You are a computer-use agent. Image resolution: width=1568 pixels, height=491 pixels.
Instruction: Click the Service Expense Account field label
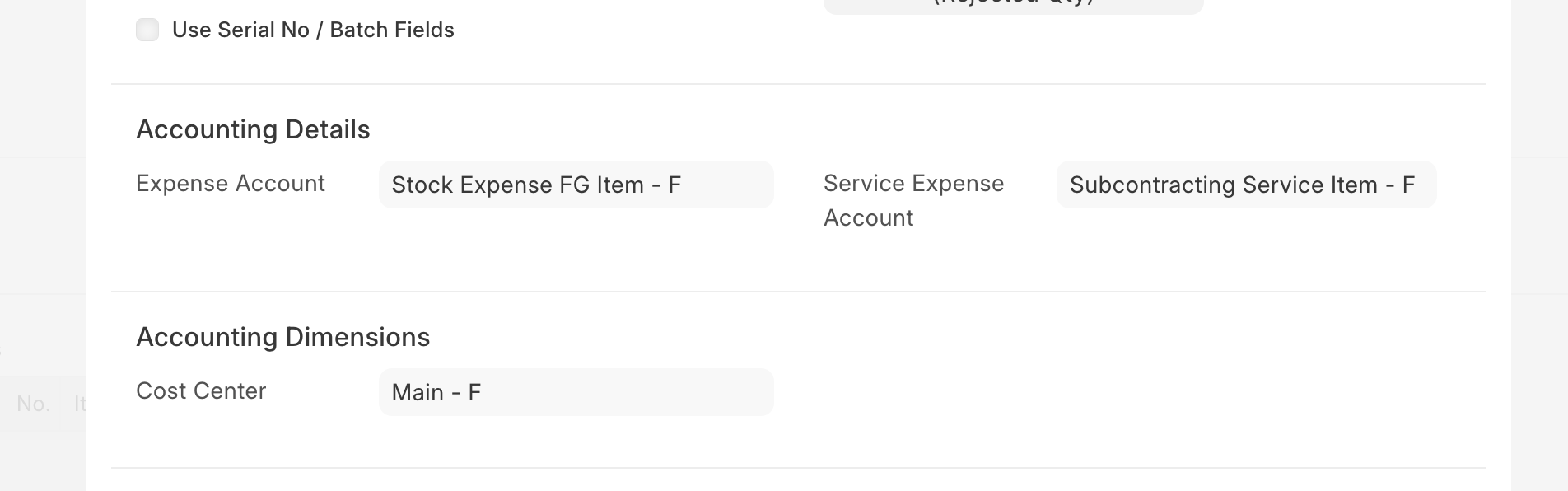(x=912, y=200)
